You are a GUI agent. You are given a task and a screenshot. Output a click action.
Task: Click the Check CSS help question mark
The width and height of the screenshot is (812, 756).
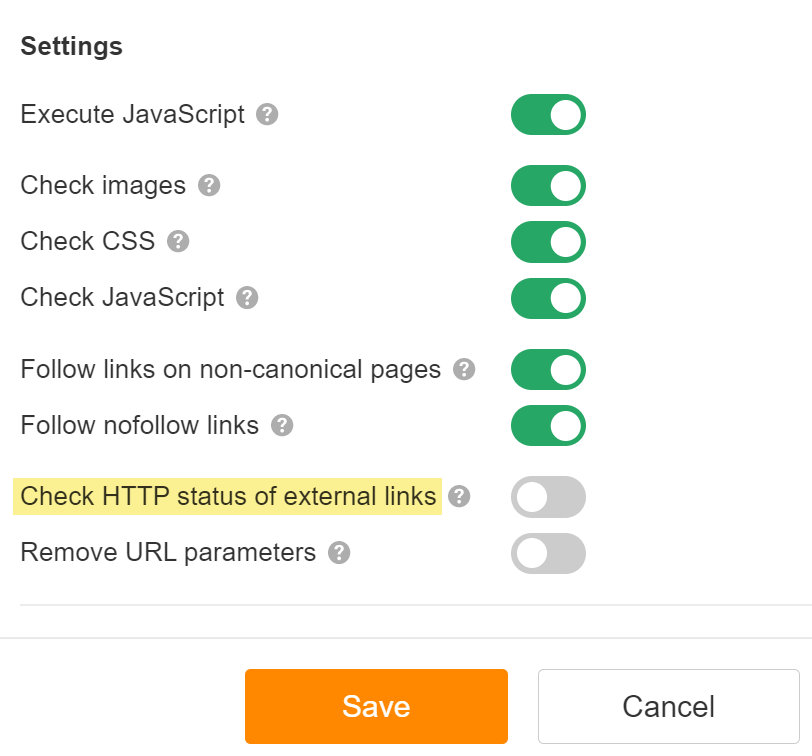178,242
